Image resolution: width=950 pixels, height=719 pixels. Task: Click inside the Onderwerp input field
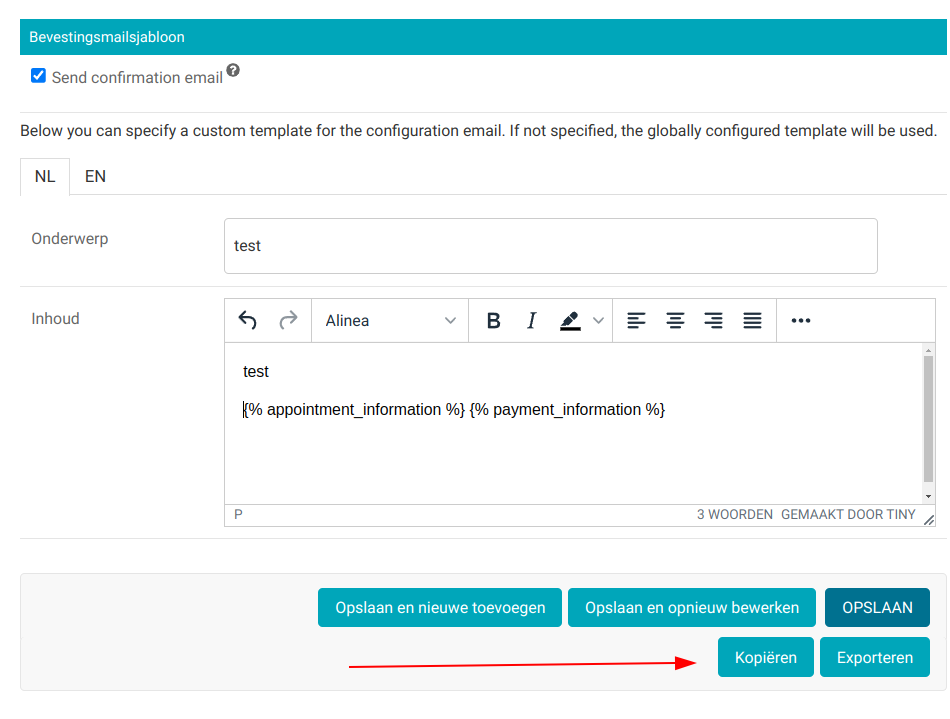pyautogui.click(x=550, y=245)
